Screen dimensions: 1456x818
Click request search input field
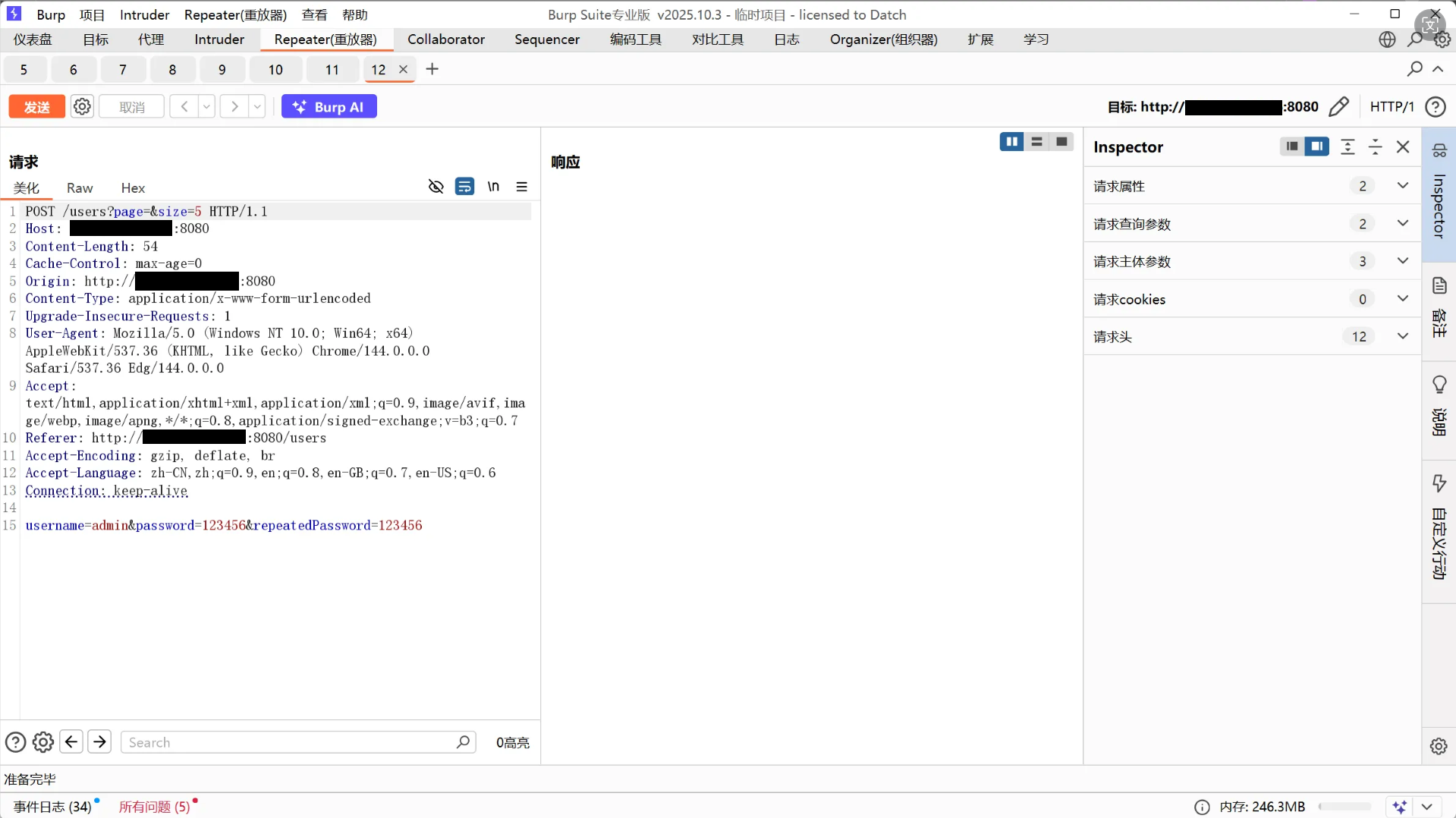[298, 742]
